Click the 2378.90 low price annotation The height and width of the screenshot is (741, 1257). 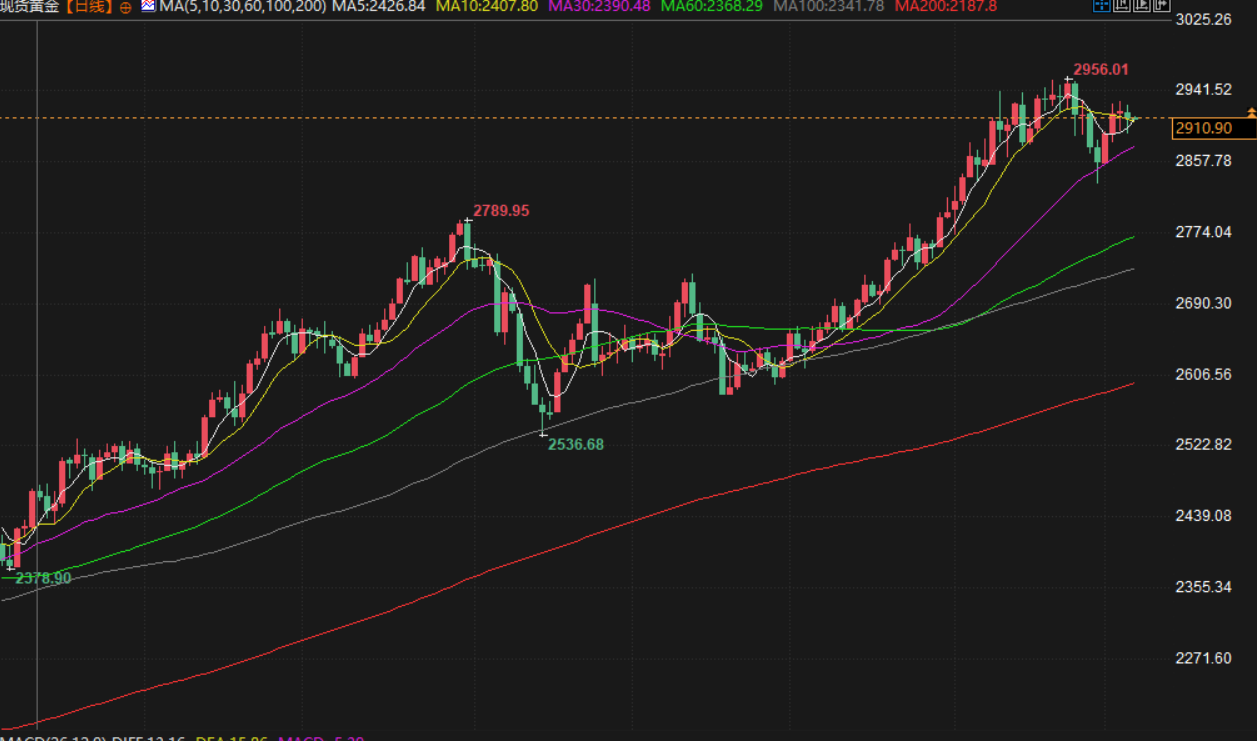point(43,578)
